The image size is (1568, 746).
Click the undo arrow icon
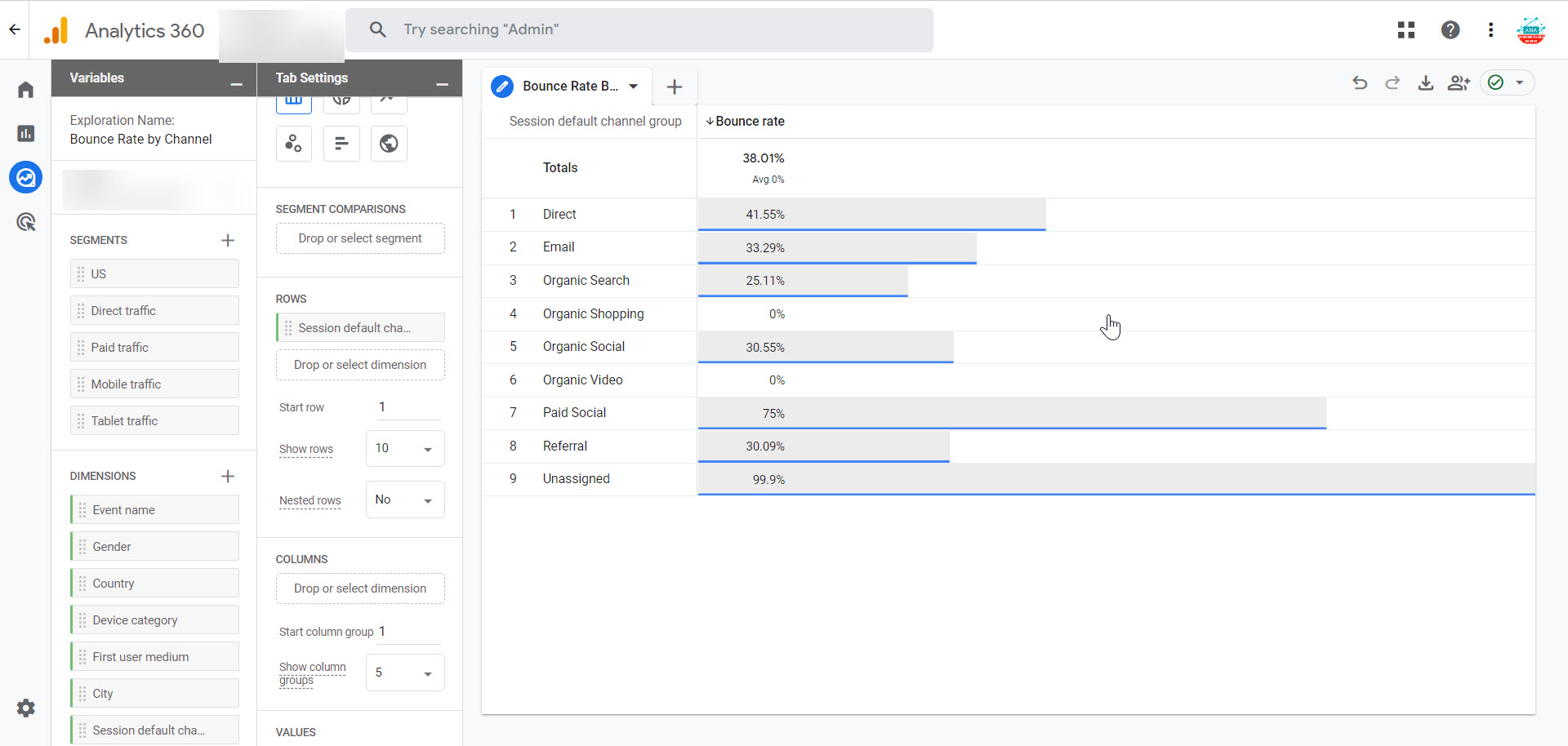(1360, 83)
